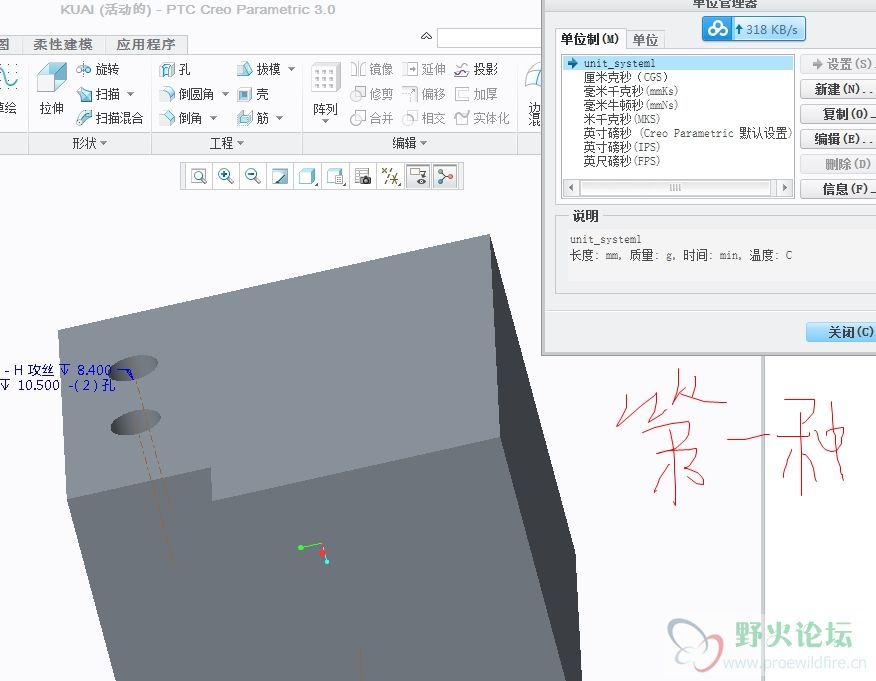Click the New (新建) button

(841, 89)
